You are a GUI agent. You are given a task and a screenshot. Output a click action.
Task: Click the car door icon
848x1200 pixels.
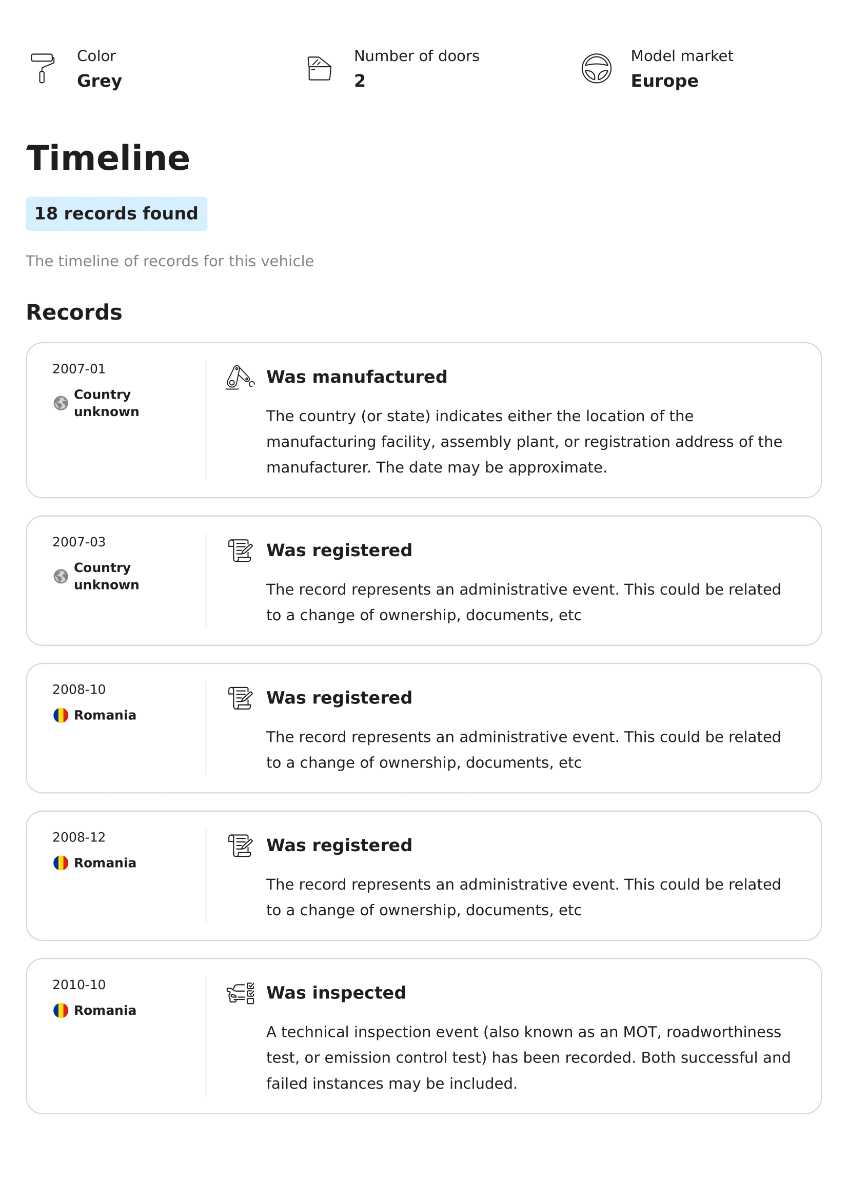319,68
